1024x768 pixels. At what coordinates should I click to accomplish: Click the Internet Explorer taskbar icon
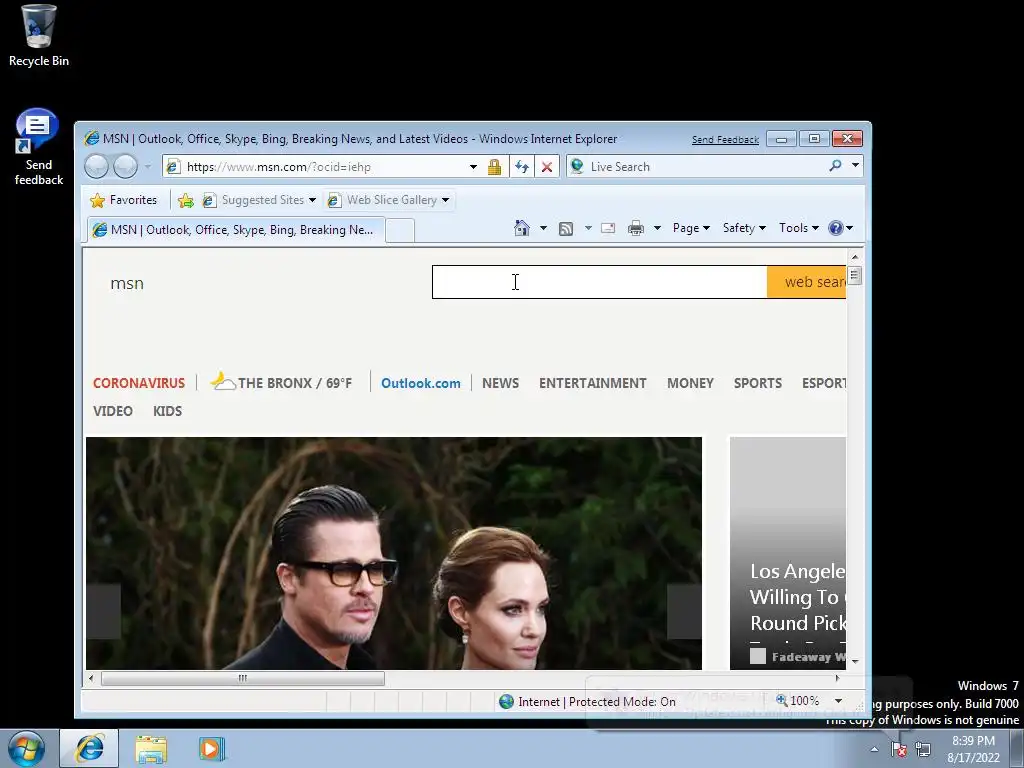coord(89,748)
